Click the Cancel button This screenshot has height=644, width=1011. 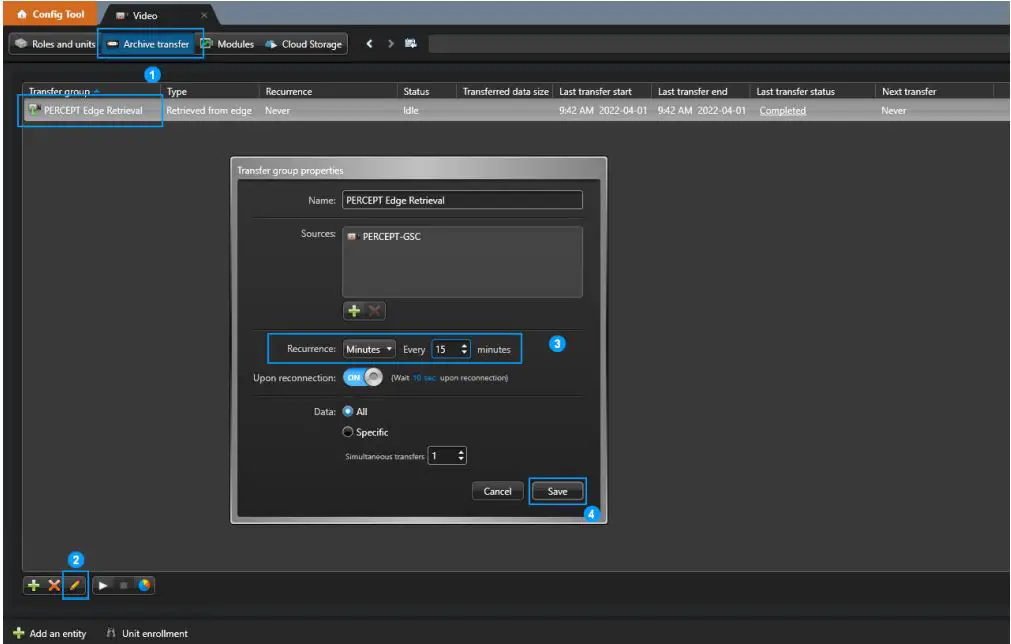coord(497,491)
